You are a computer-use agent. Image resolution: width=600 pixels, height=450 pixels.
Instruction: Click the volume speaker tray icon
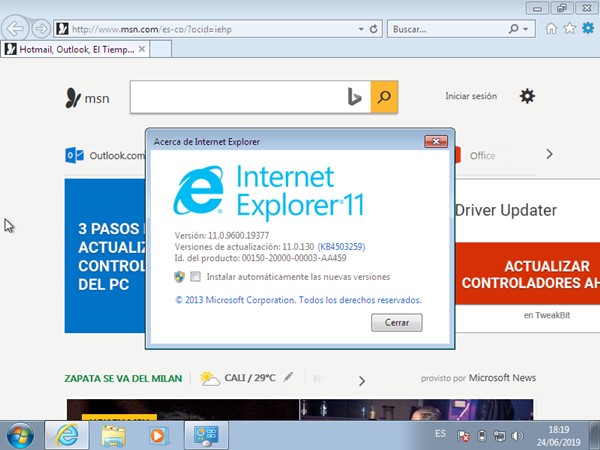[x=517, y=436]
